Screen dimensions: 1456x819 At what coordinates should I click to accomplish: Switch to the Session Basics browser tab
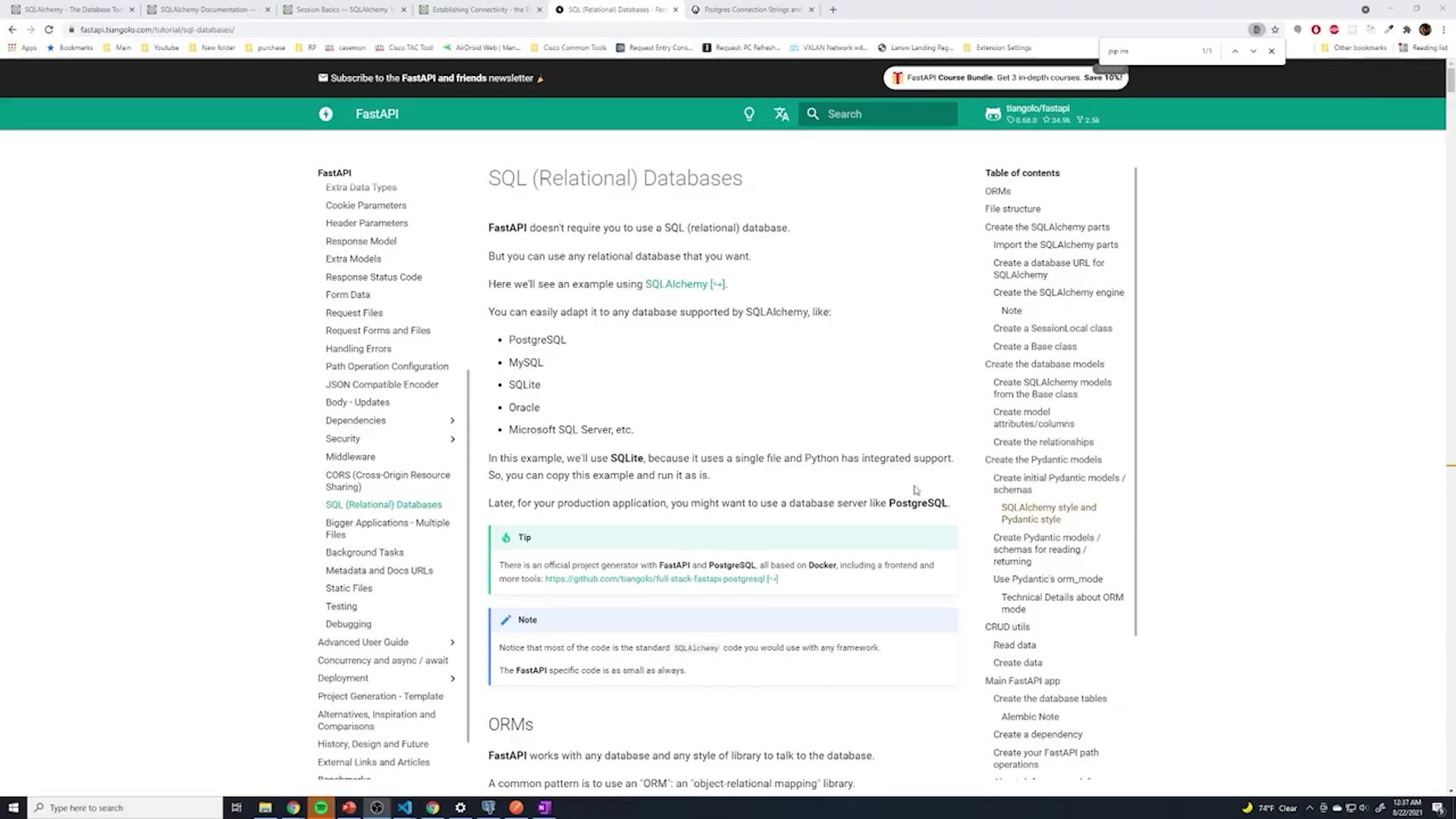coord(344,10)
